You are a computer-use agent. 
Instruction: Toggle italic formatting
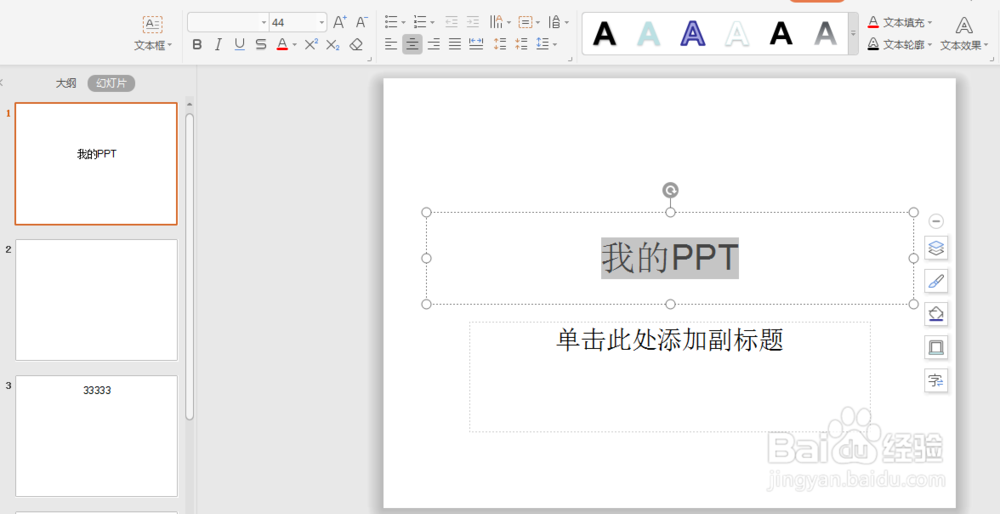point(218,45)
